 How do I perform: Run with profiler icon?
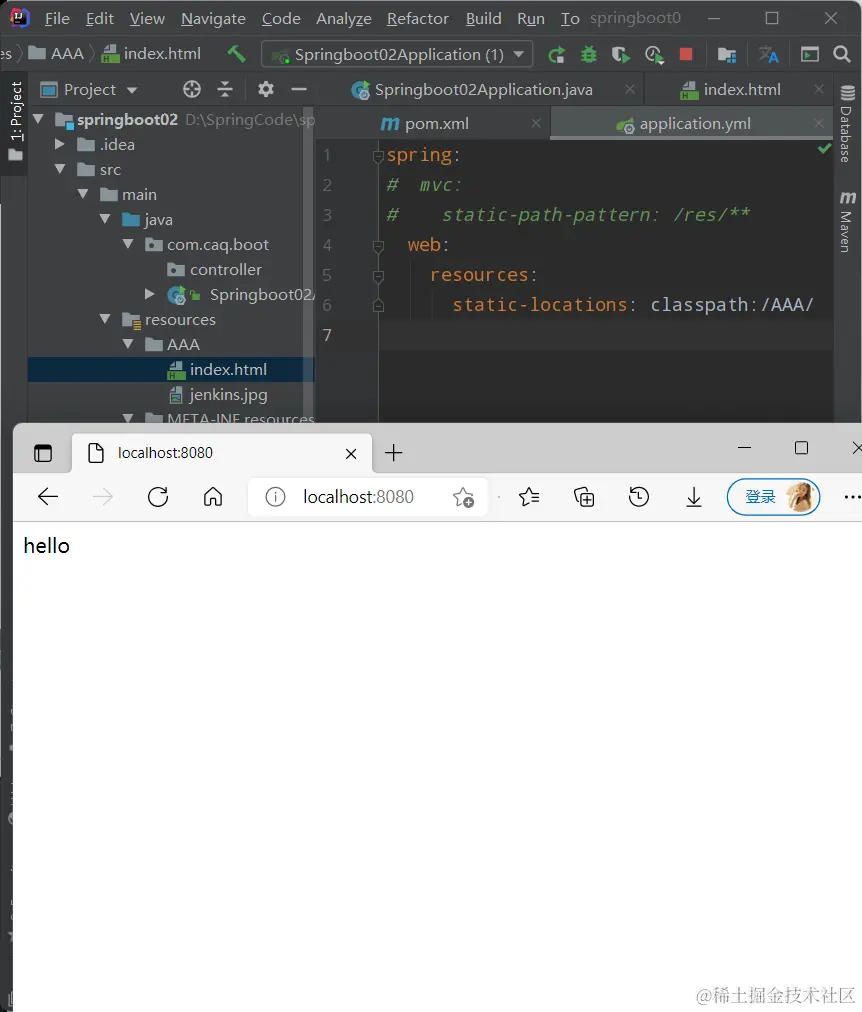tap(654, 55)
